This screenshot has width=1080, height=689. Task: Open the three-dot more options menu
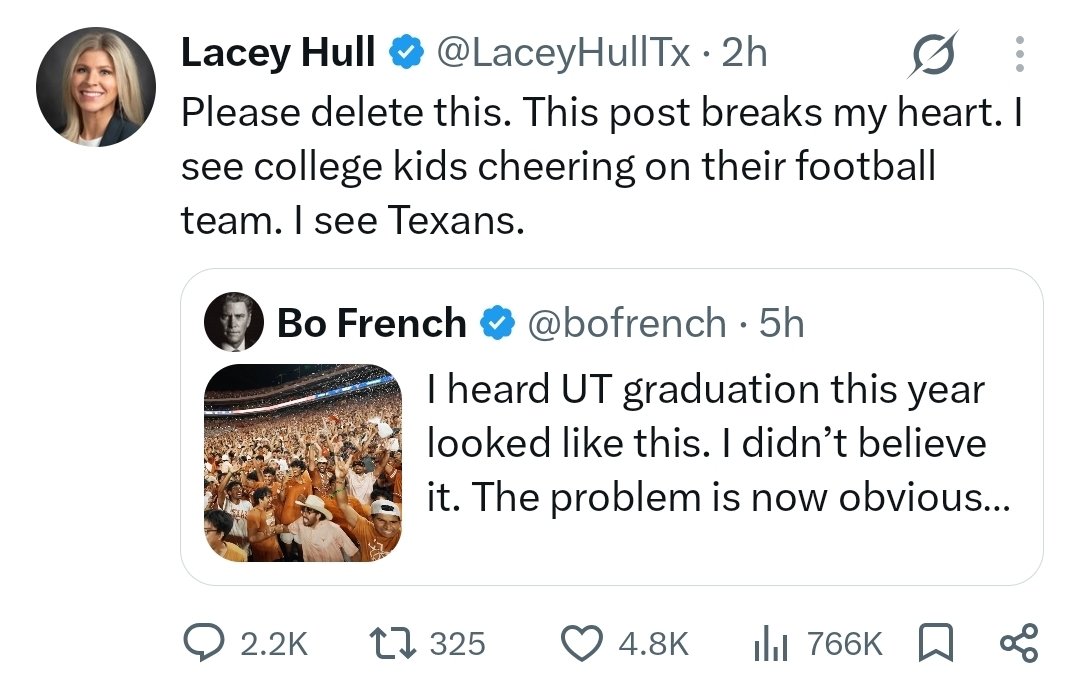click(x=1020, y=54)
